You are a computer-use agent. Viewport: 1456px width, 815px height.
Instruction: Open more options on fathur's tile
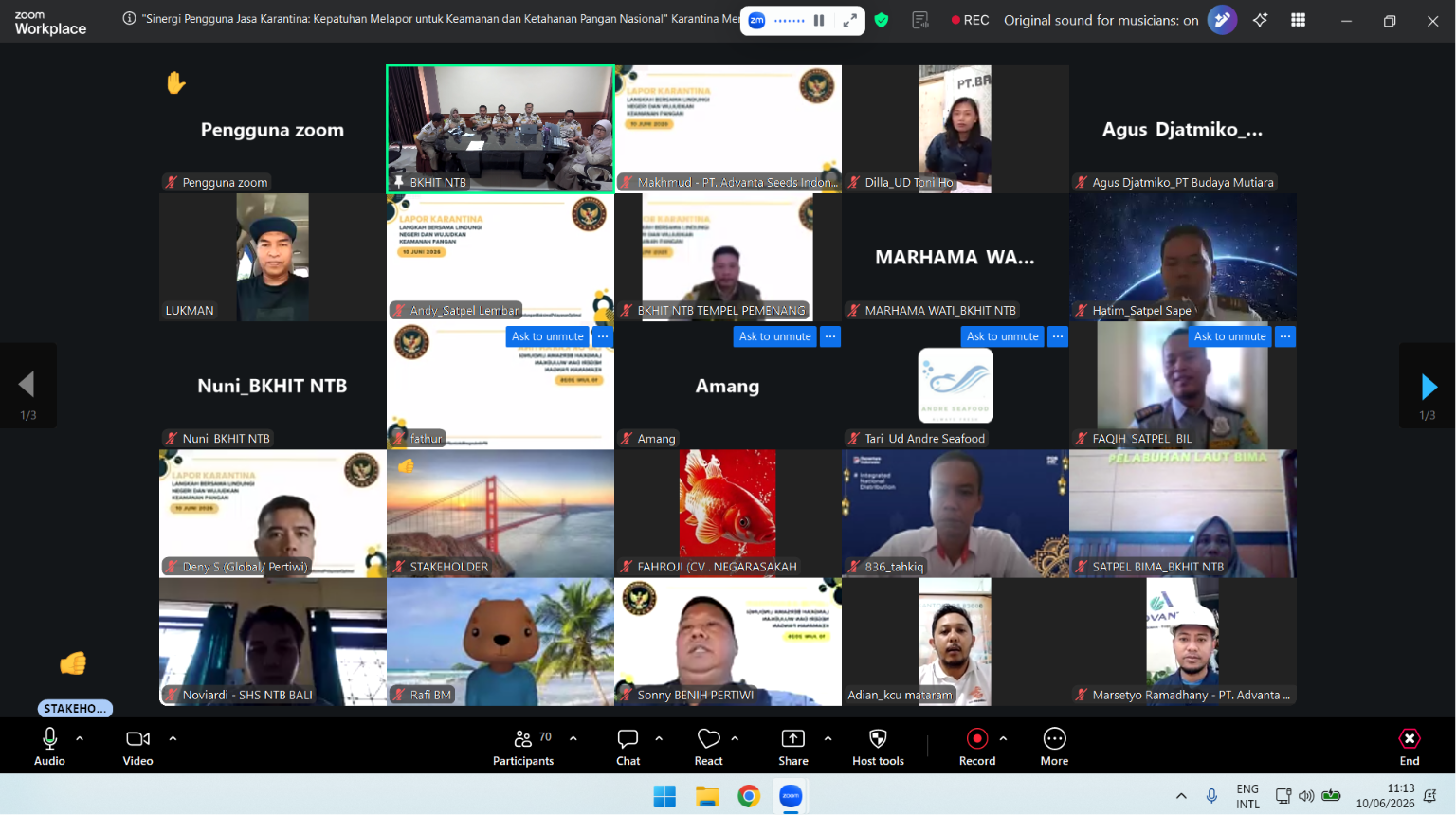coord(603,336)
